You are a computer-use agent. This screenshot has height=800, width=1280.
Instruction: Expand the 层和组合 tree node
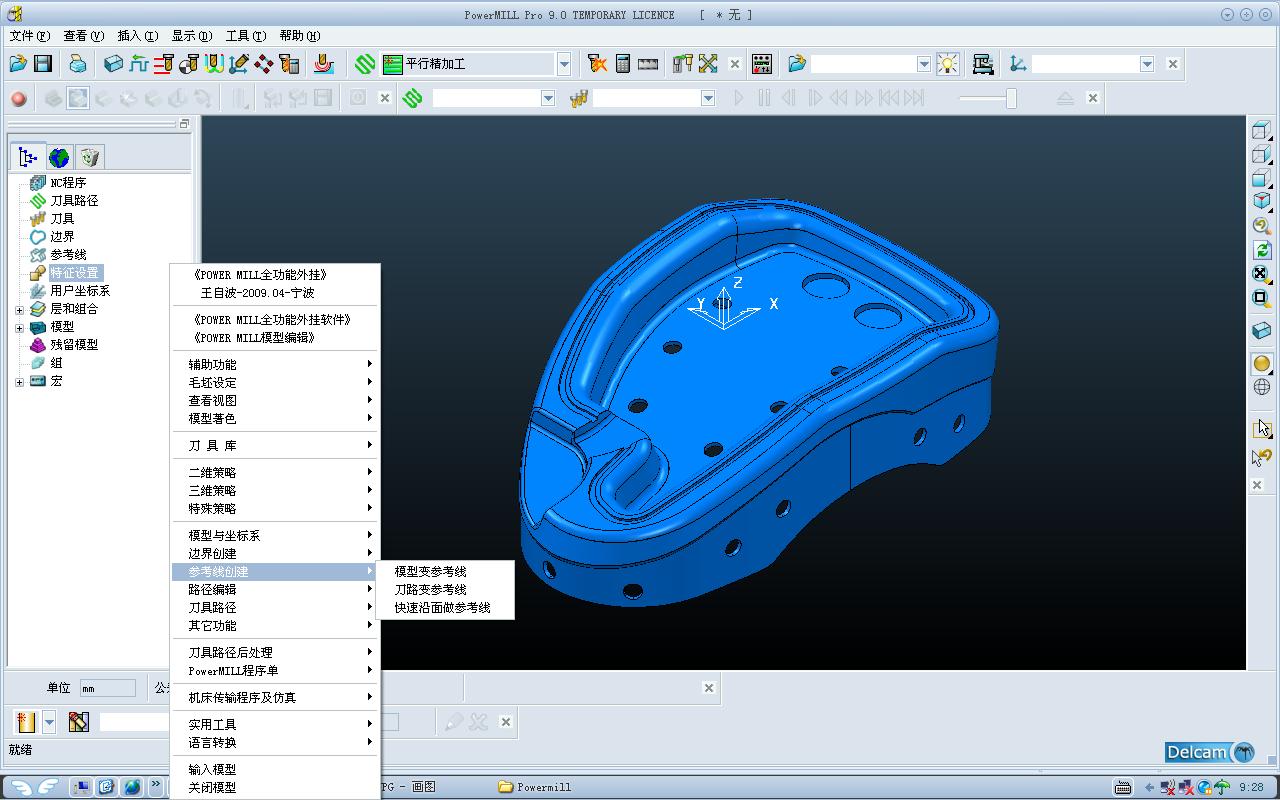click(19, 309)
